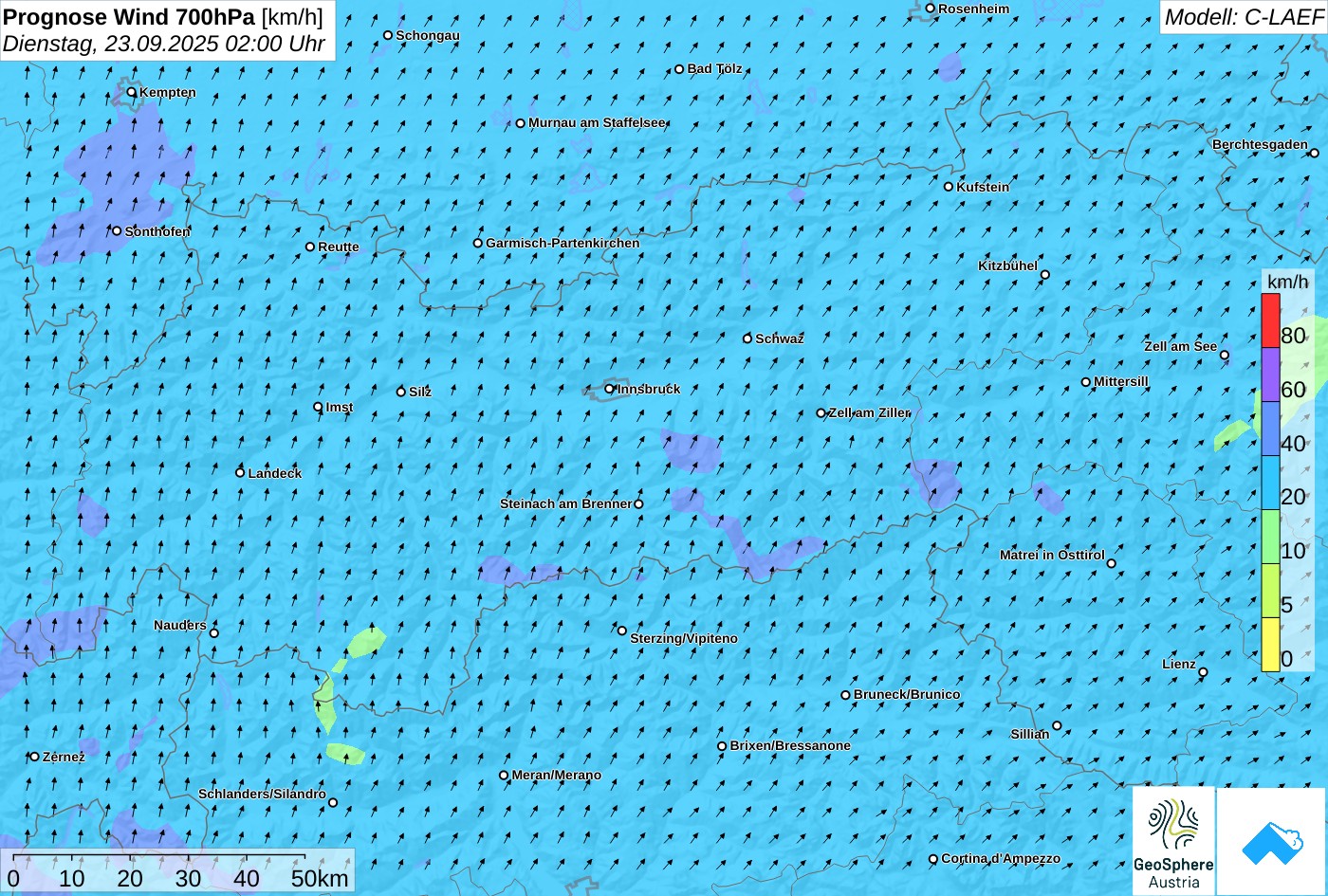Click the 'Bruneck/Brunico' label
Viewport: 1328px width, 896px height.
(907, 694)
